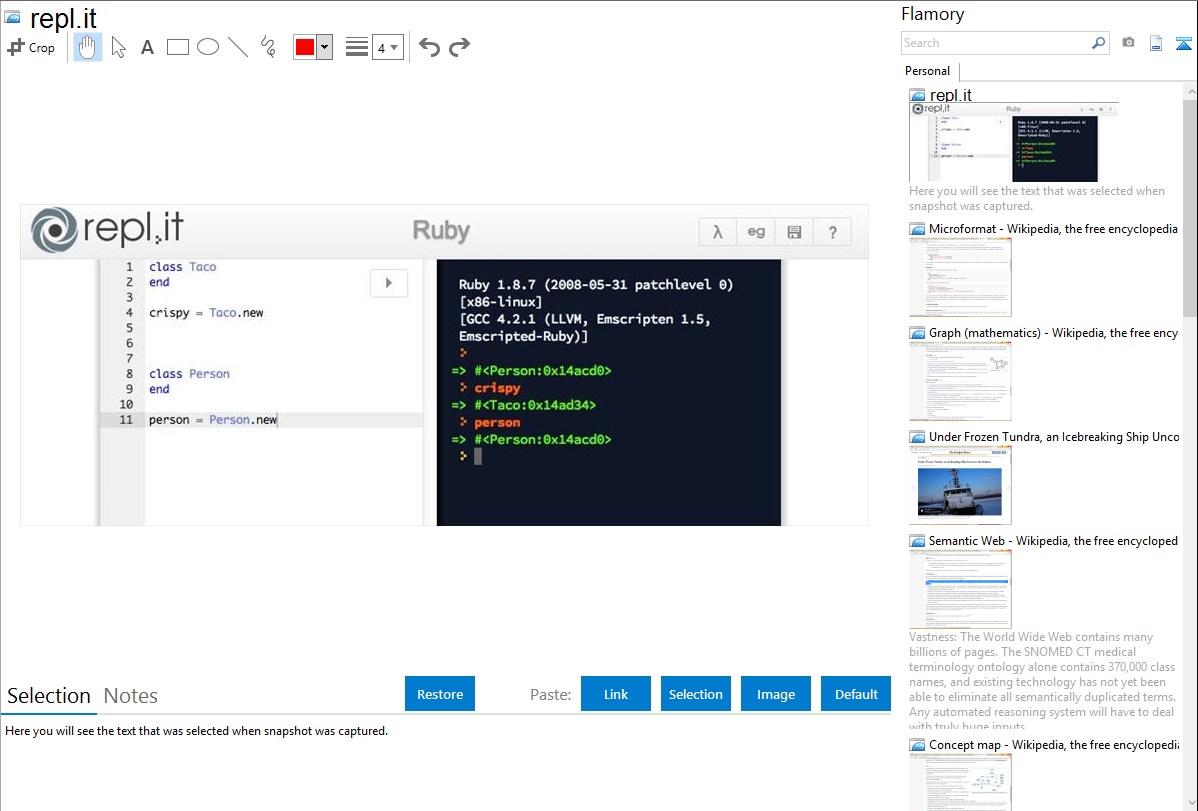Image resolution: width=1198 pixels, height=811 pixels.
Task: Click the Ruby language heading
Action: tap(441, 230)
